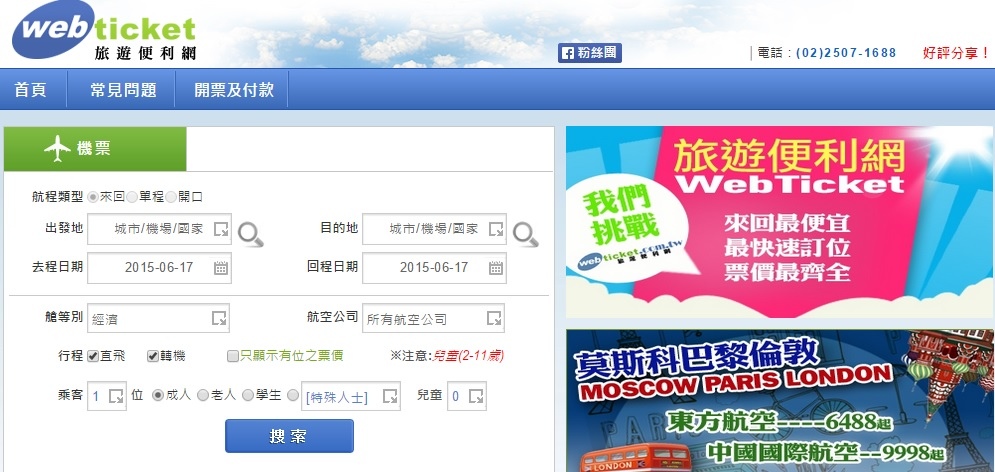Go to 開票及付款 menu item
This screenshot has height=472, width=995.
(234, 89)
